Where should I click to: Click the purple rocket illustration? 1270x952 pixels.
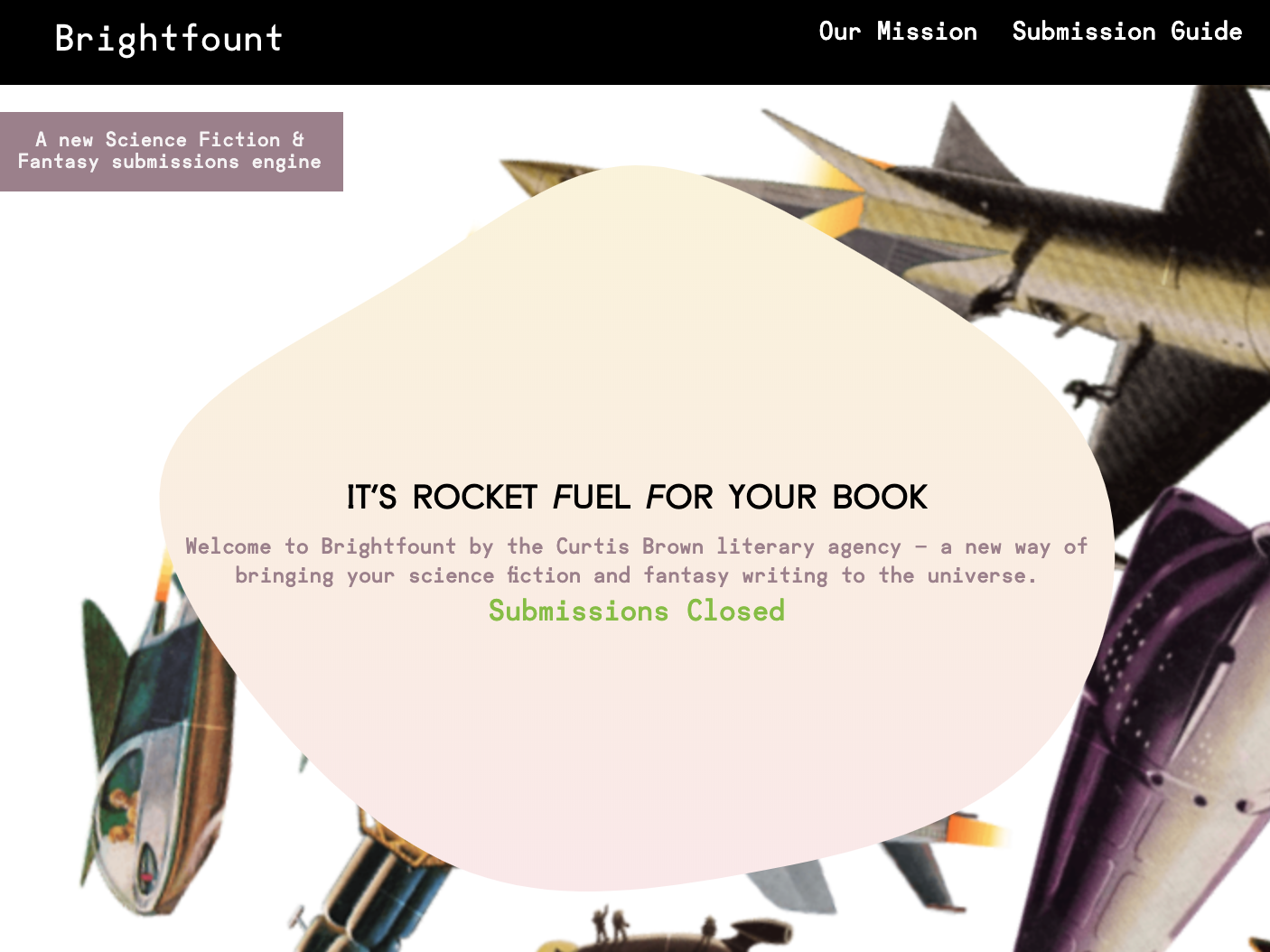click(x=1165, y=723)
